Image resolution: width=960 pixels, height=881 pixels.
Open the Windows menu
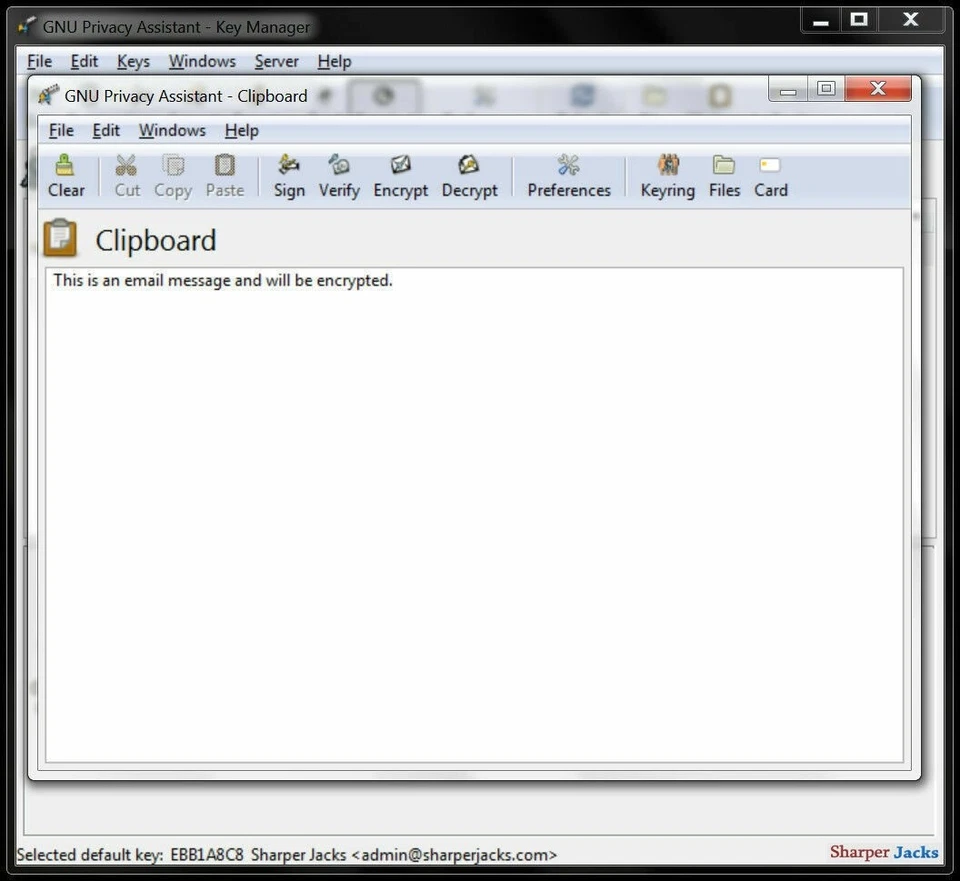171,130
